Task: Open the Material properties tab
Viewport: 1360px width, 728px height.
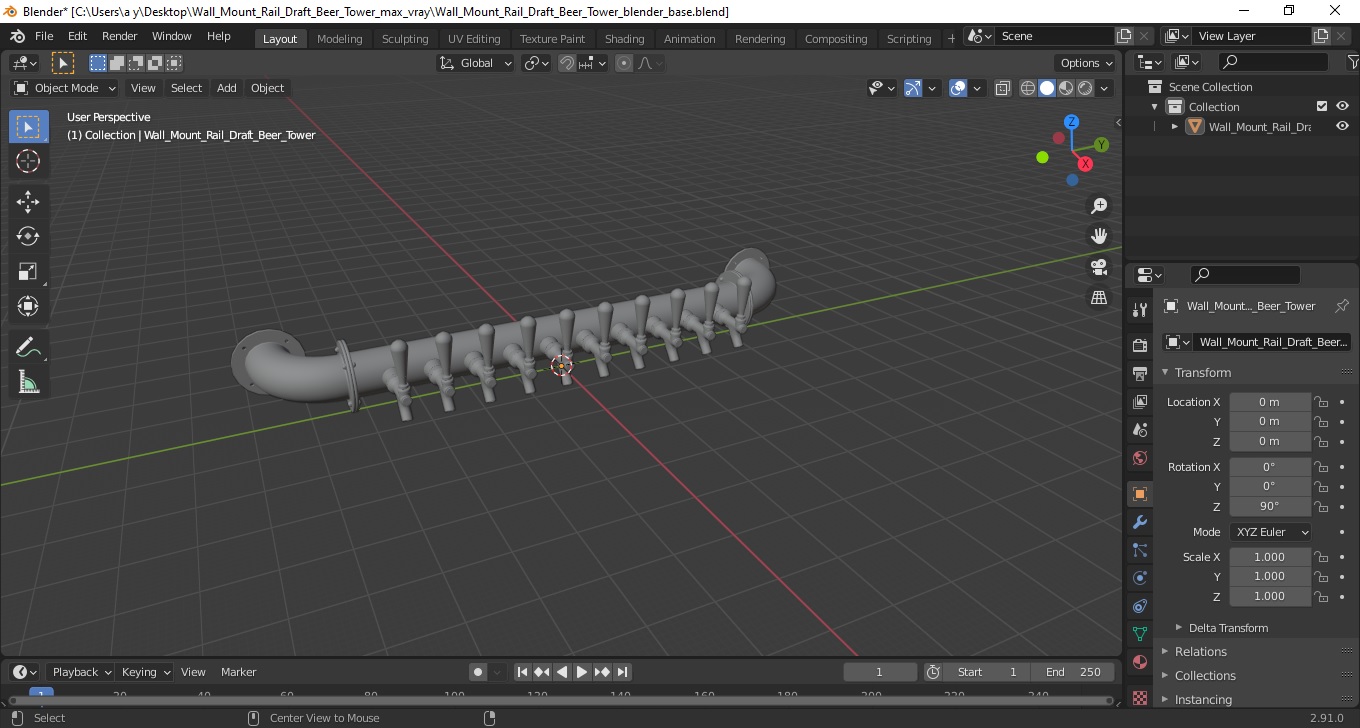Action: click(x=1140, y=662)
